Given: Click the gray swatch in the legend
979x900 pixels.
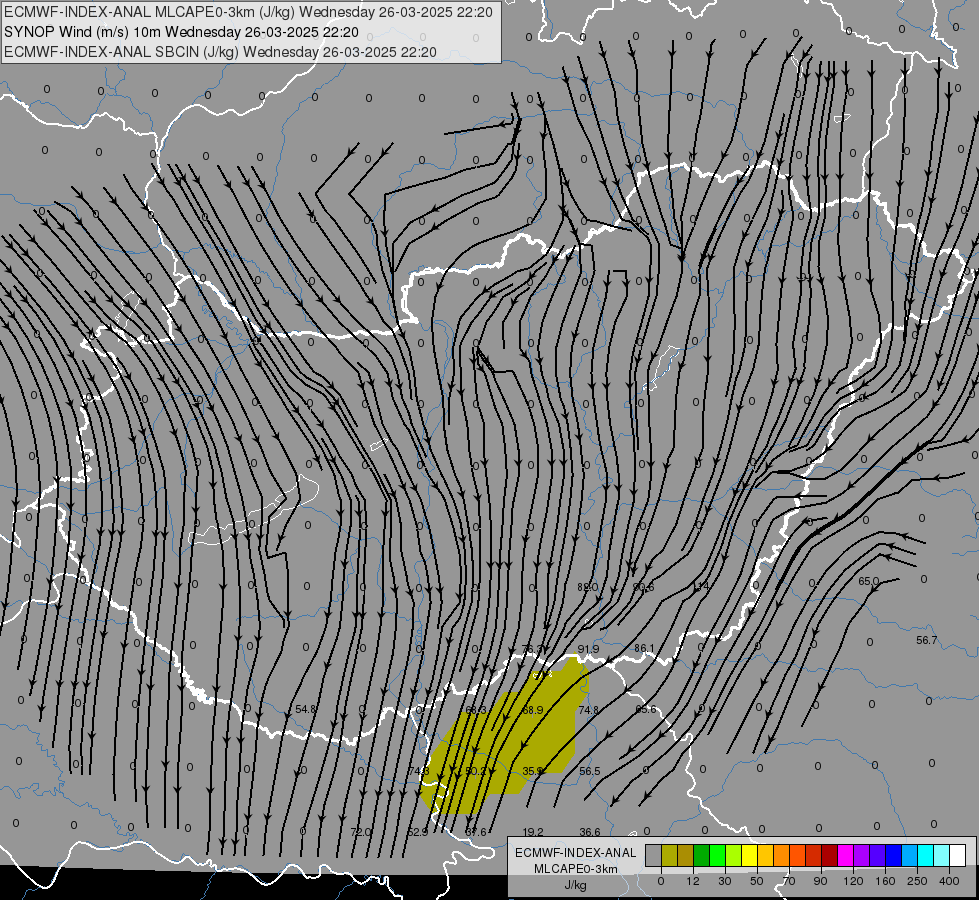Looking at the screenshot, I should 654,855.
